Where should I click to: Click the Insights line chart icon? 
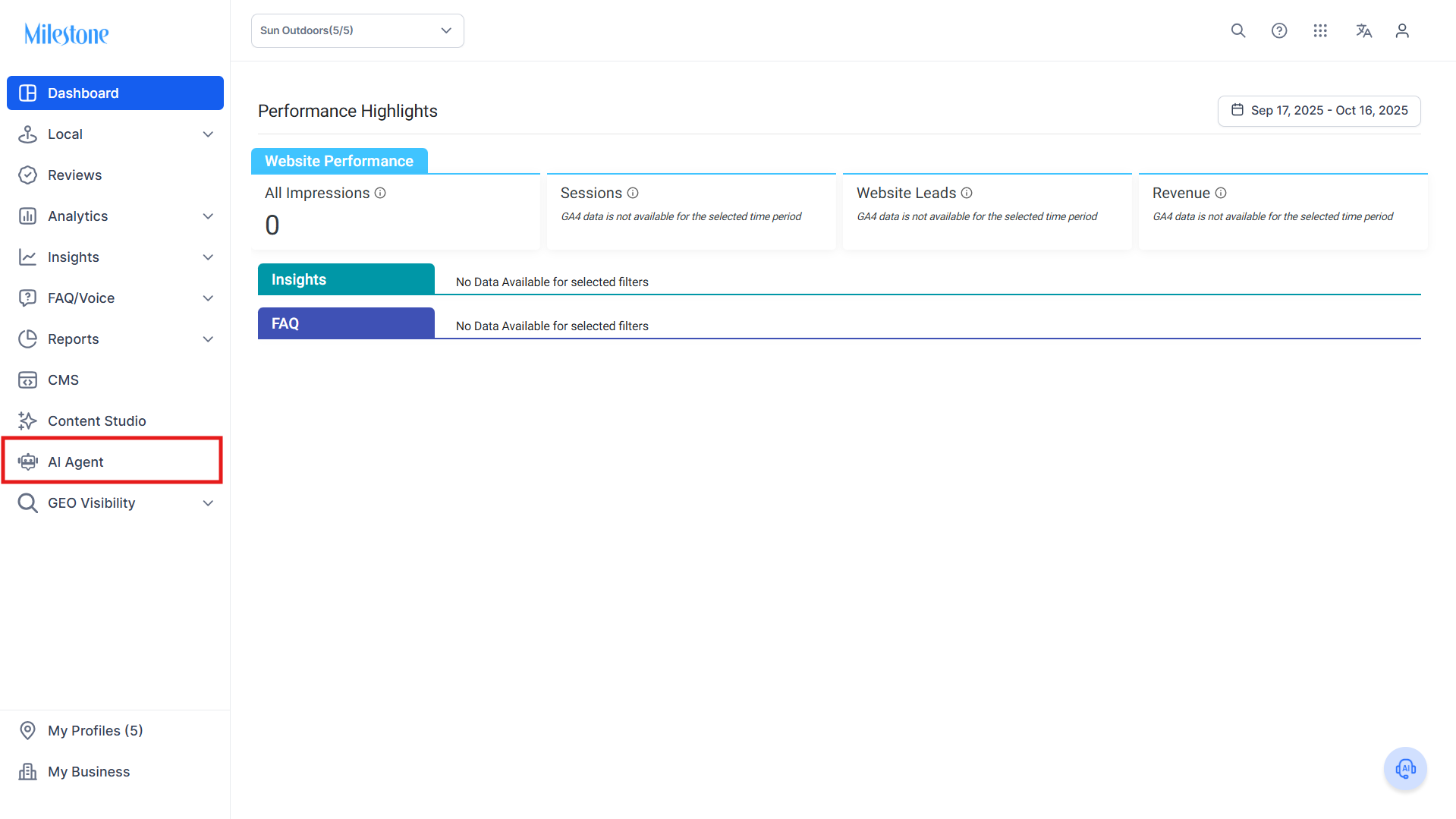pyautogui.click(x=28, y=257)
